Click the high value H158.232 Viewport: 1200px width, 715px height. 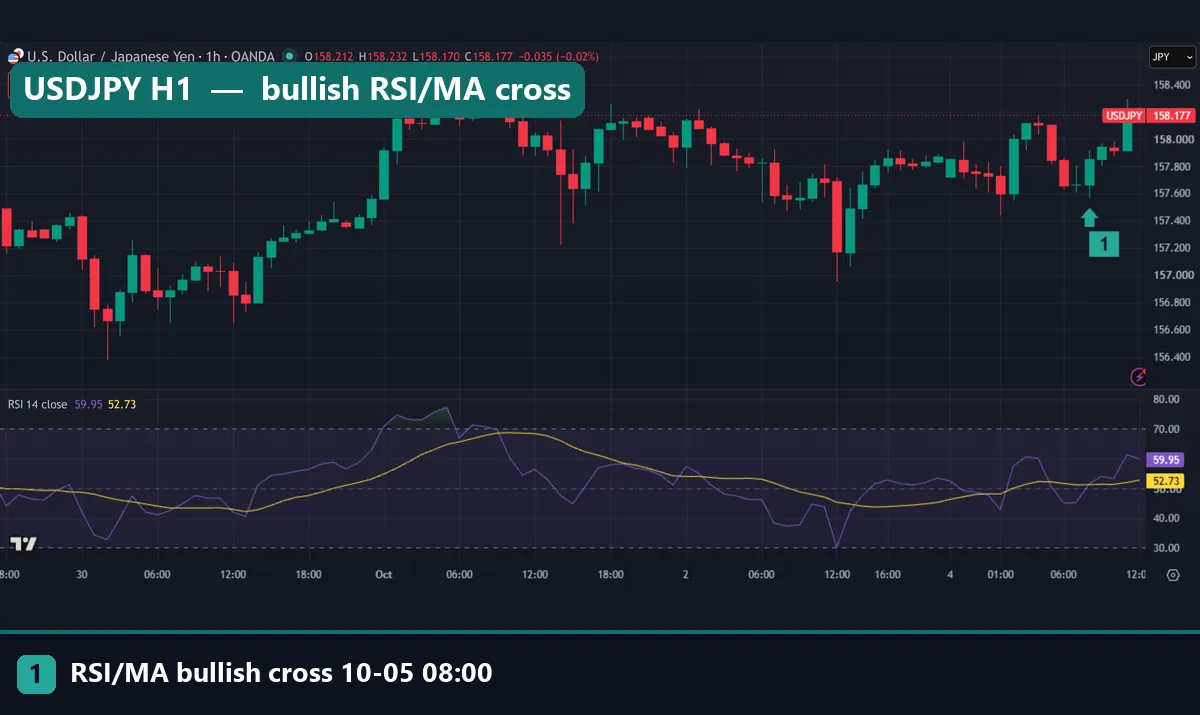383,56
